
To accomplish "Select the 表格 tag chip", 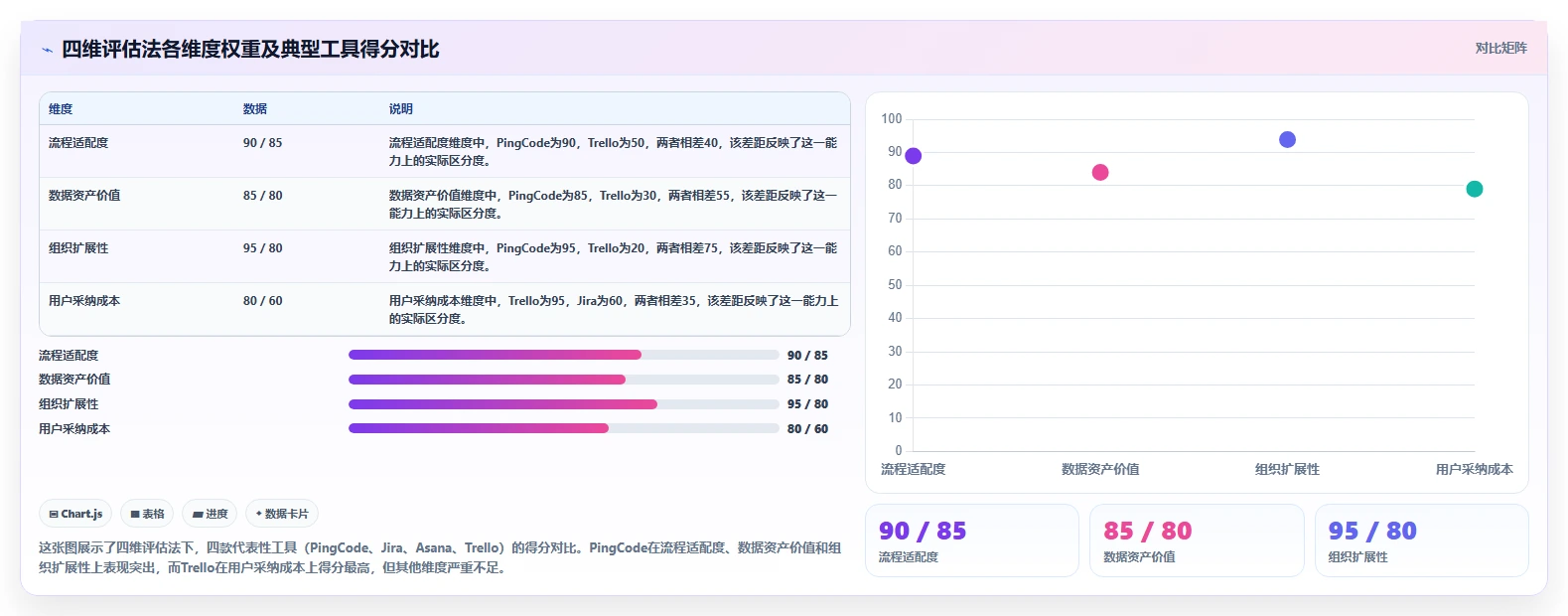I will click(147, 514).
